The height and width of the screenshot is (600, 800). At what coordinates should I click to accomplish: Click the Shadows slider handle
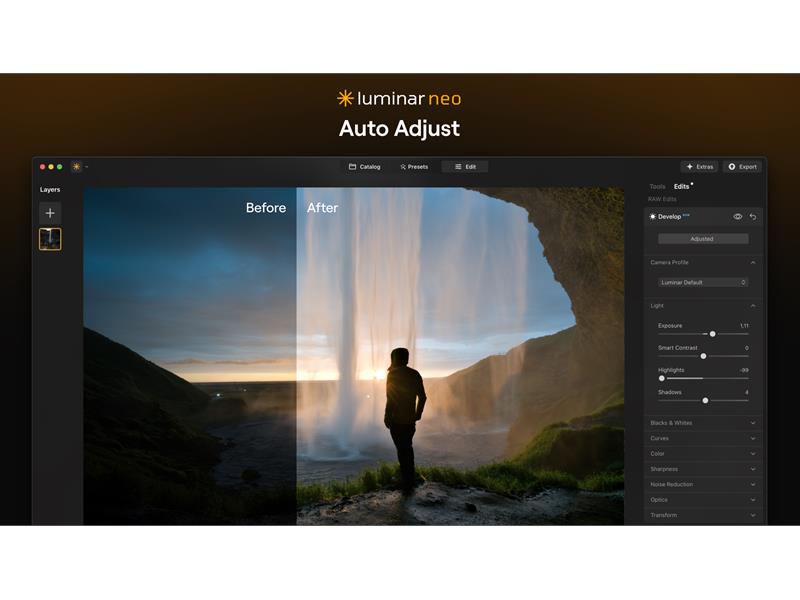(706, 401)
